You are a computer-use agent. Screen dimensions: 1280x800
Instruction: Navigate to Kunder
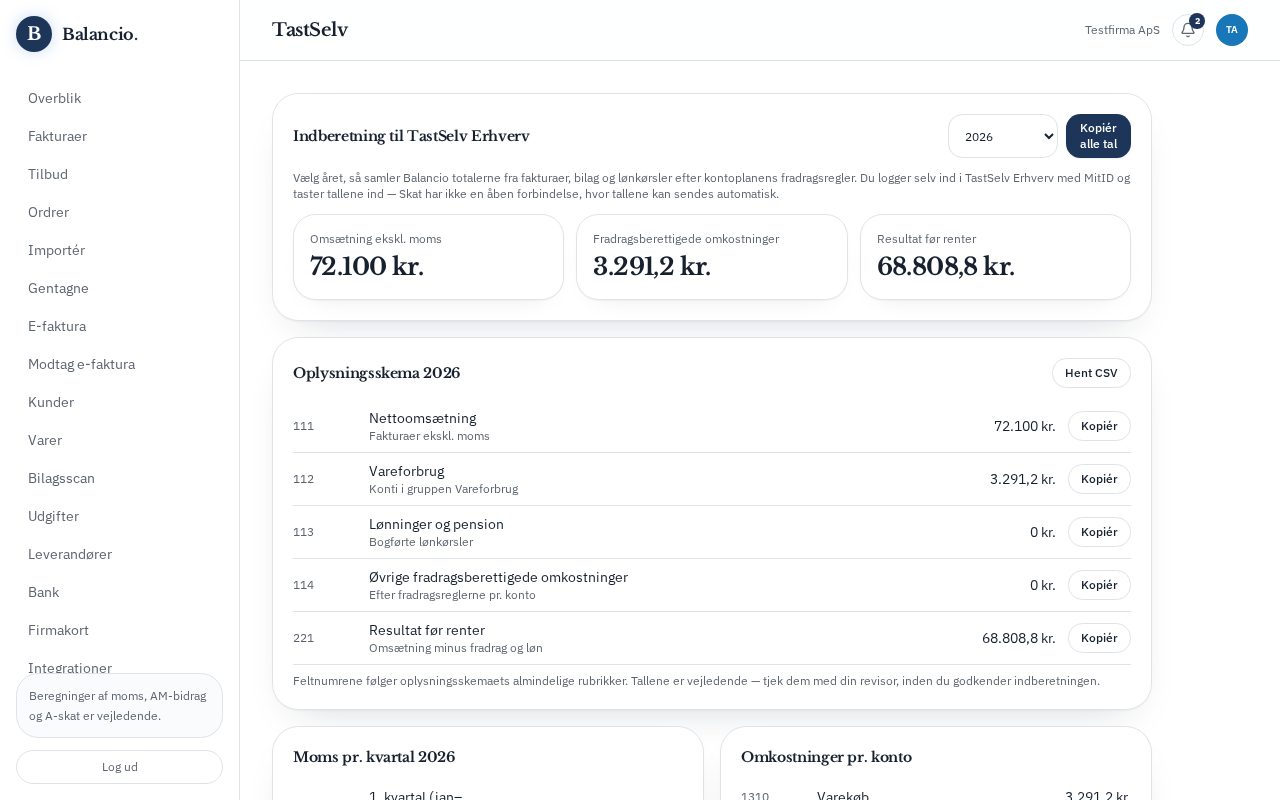(x=120, y=402)
